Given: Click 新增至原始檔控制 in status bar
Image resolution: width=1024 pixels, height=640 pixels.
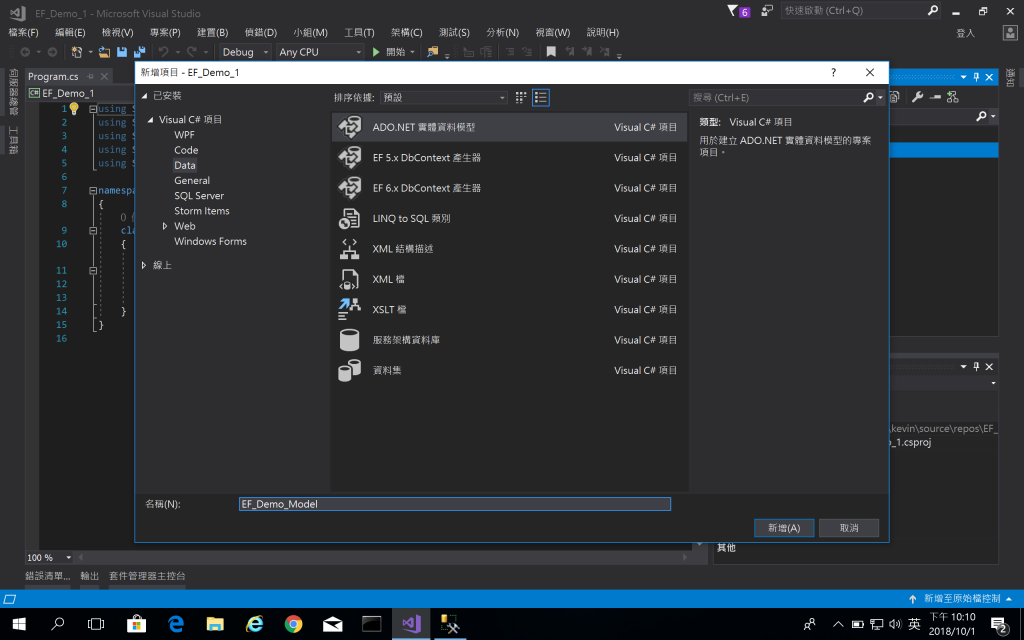Looking at the screenshot, I should point(961,598).
